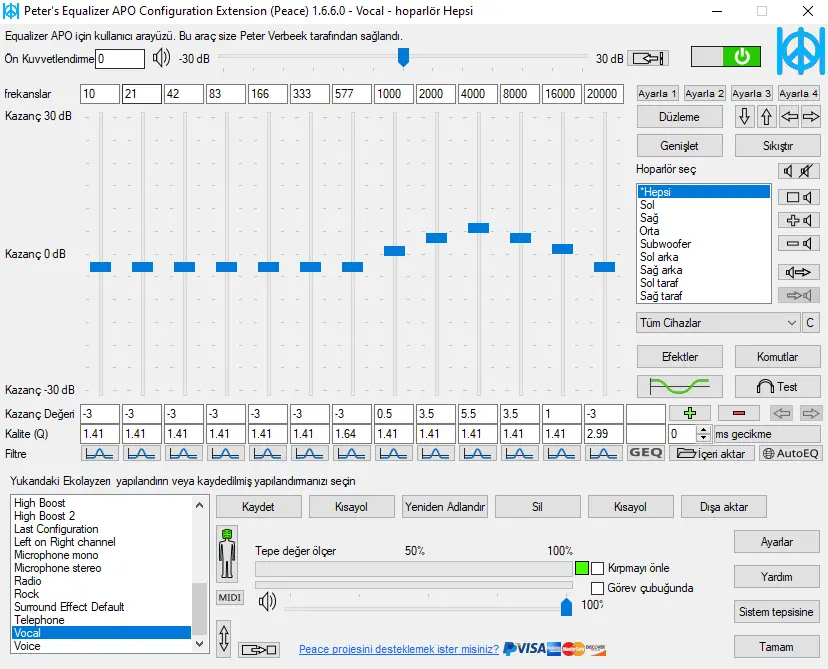The image size is (828, 669).
Task: Open the Ayarlar settings button
Action: click(x=776, y=542)
